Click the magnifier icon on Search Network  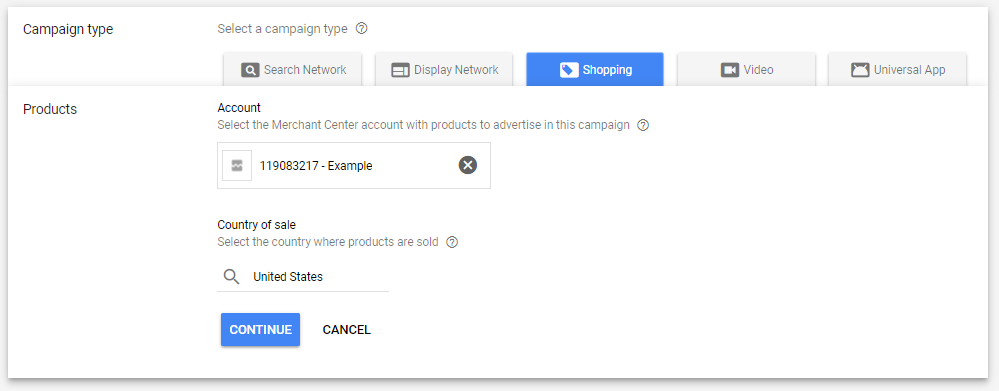pyautogui.click(x=250, y=70)
